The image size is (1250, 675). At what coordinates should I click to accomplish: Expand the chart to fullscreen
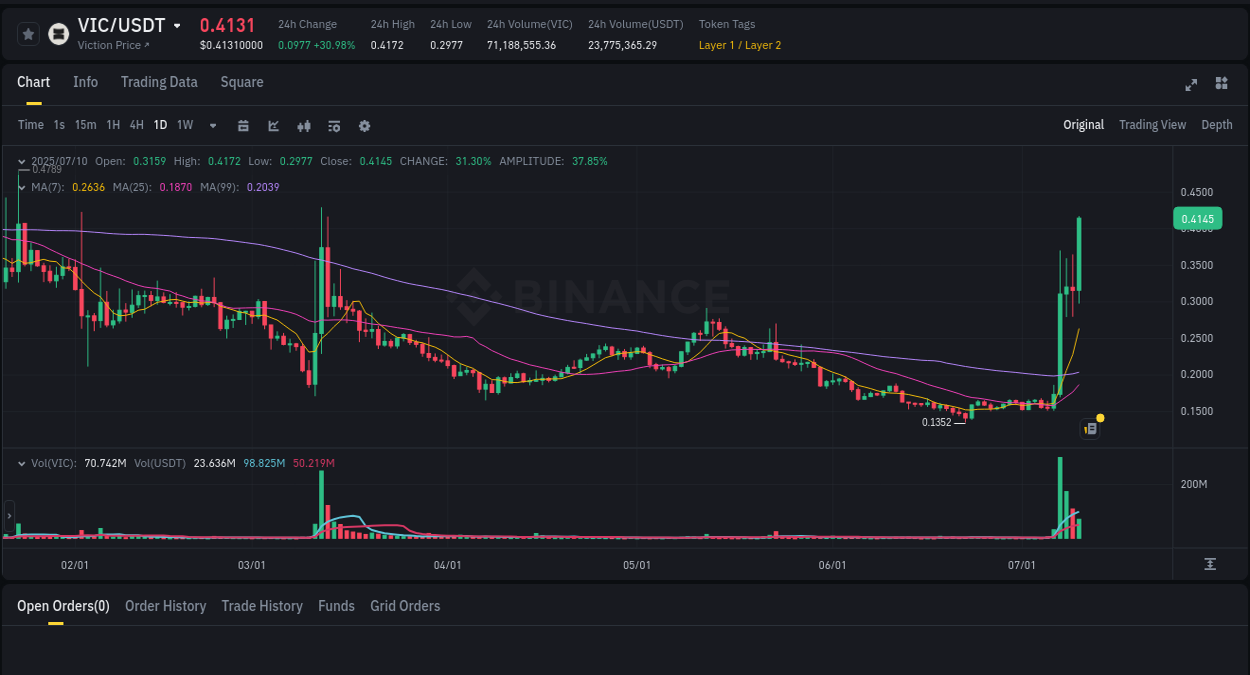[1190, 85]
